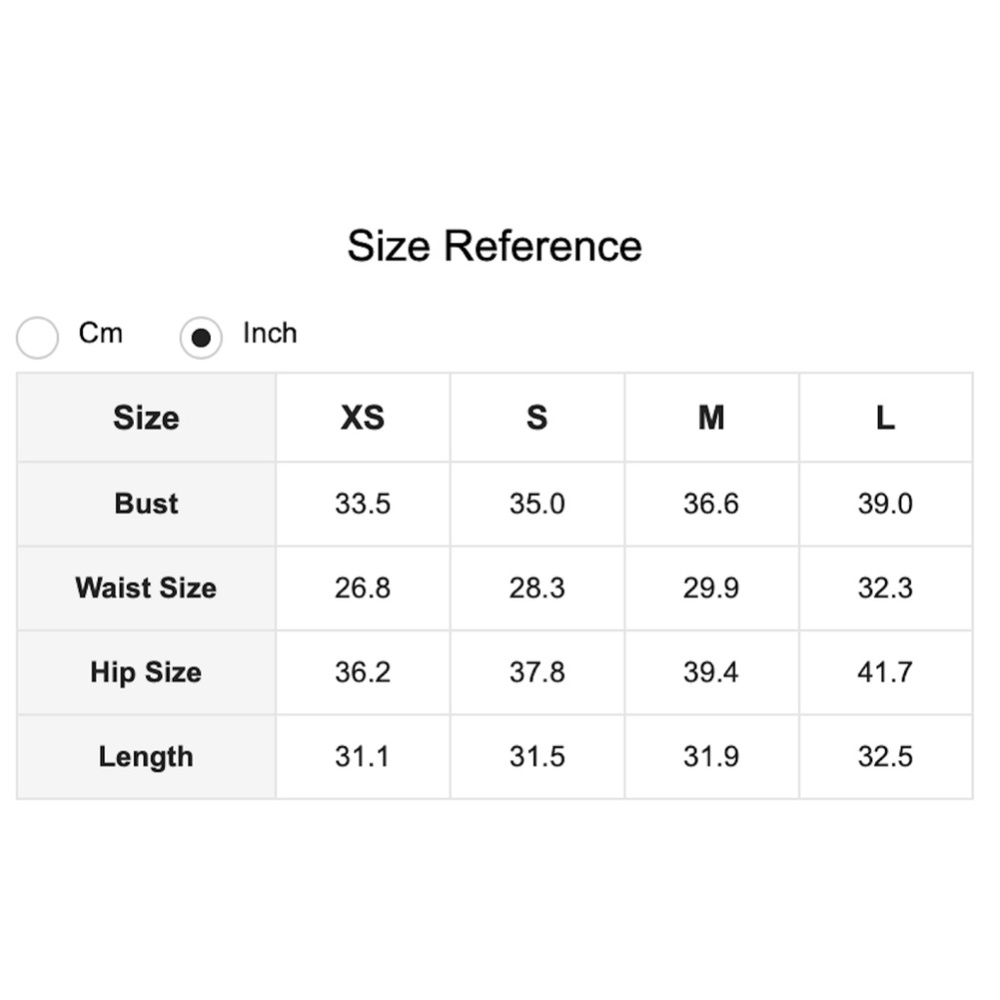The height and width of the screenshot is (1000, 1000).
Task: Click the Size header cell
Action: 147,418
